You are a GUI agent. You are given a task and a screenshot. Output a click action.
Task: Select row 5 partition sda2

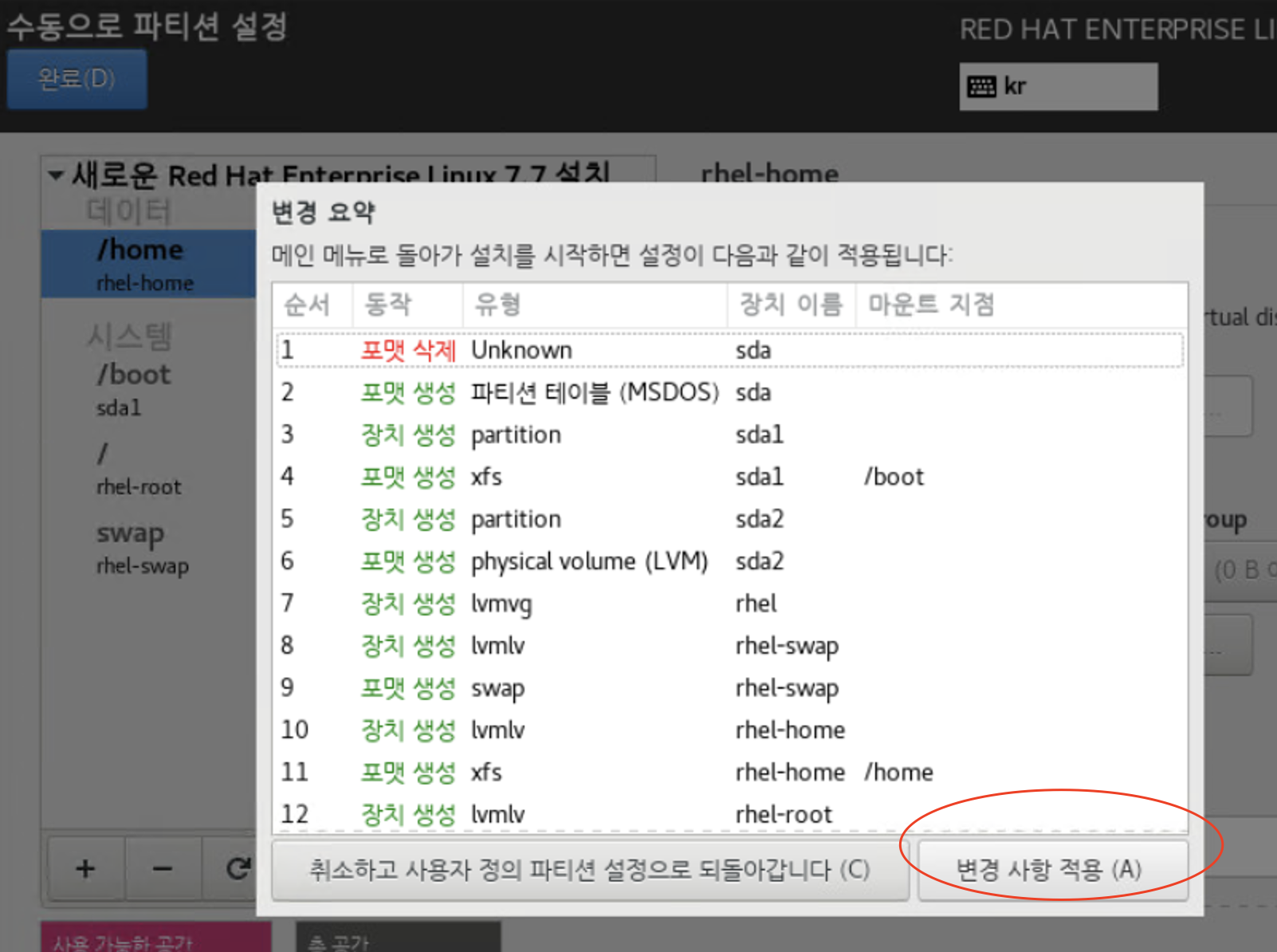[x=729, y=519]
